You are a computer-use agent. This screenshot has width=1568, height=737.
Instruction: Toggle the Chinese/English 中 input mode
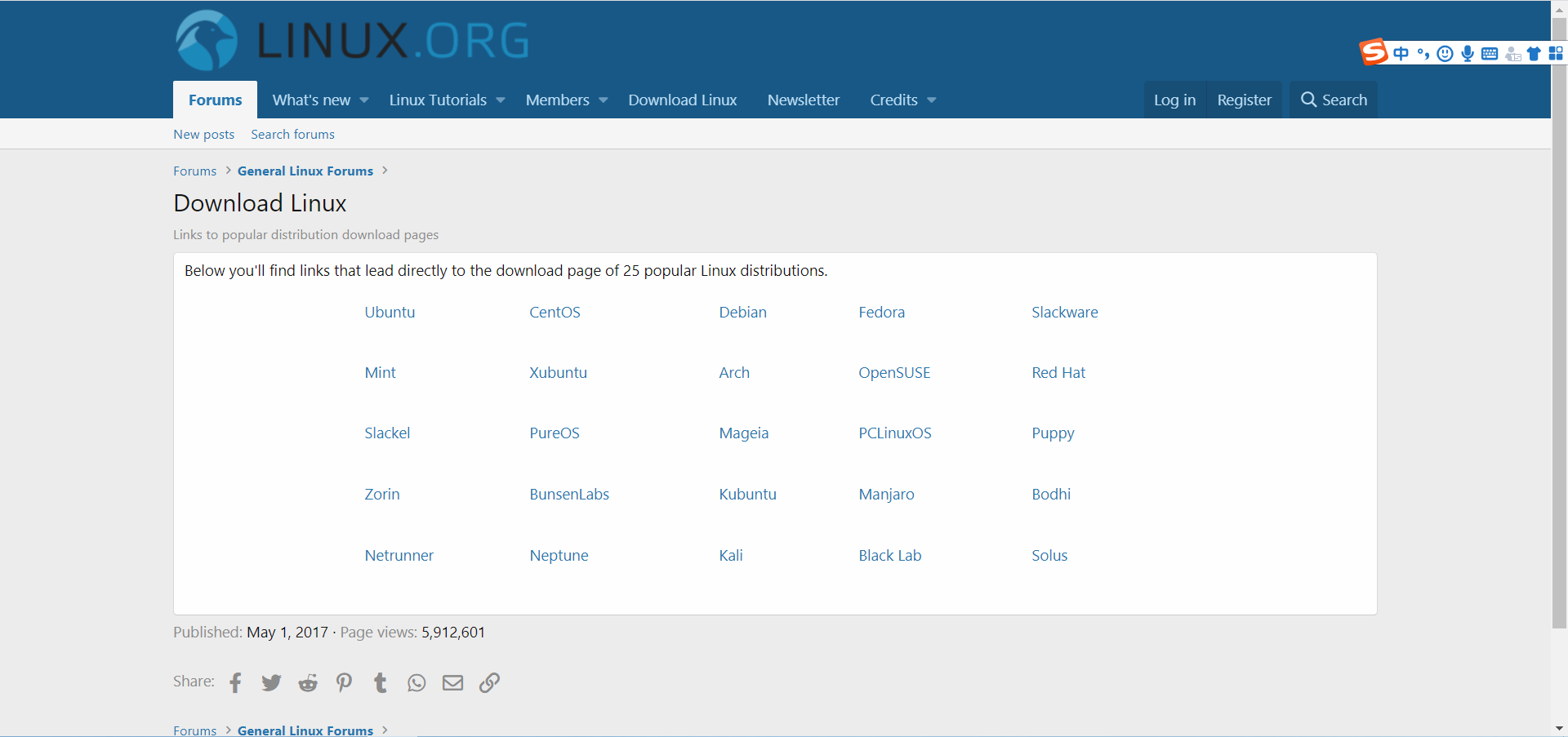click(1401, 54)
